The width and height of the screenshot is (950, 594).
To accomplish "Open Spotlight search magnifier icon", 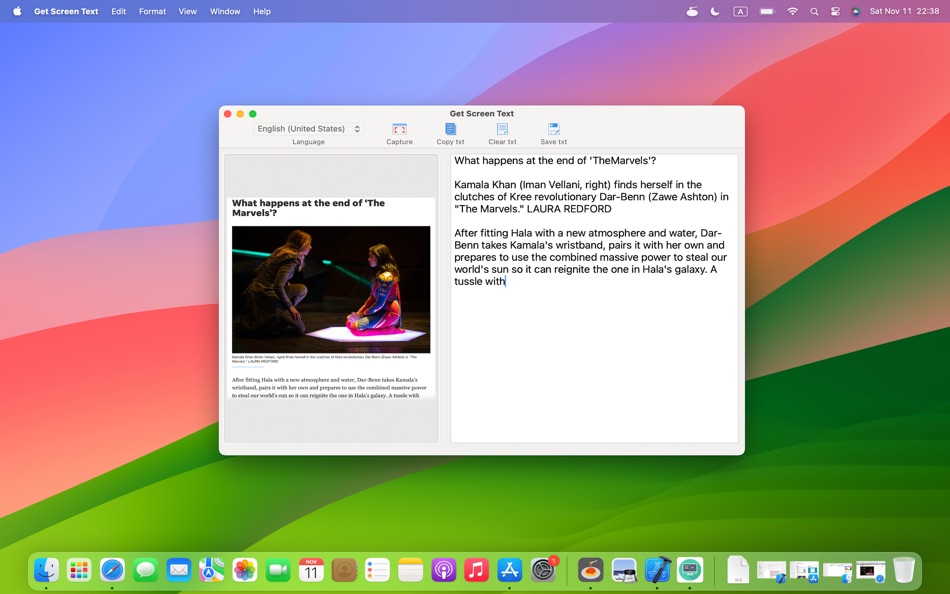I will (x=814, y=11).
